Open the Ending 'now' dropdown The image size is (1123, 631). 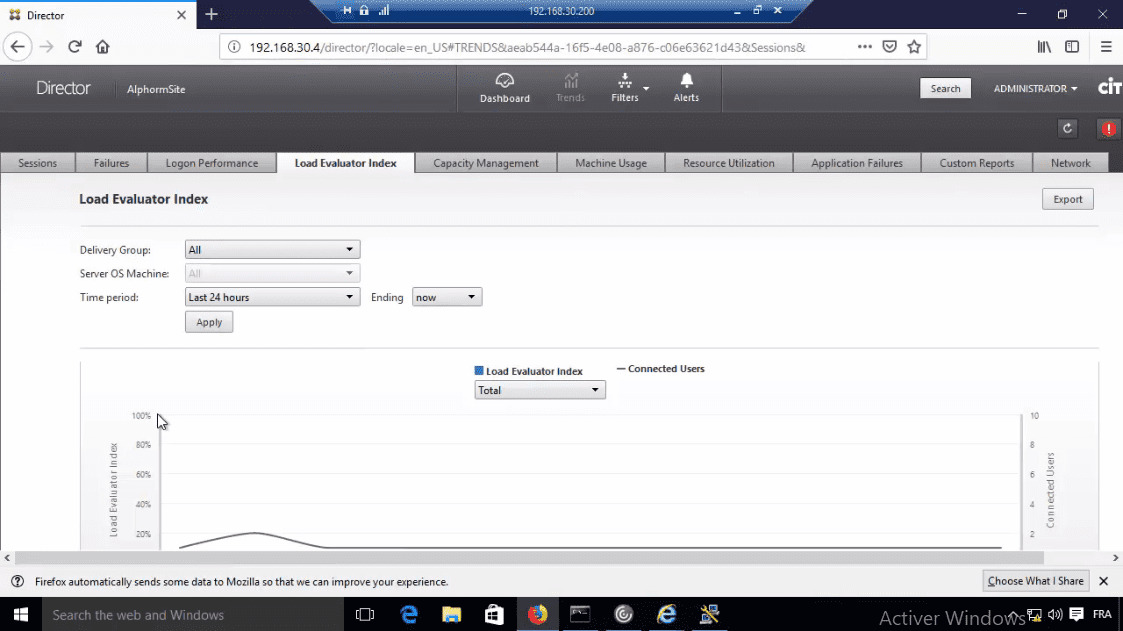point(446,296)
